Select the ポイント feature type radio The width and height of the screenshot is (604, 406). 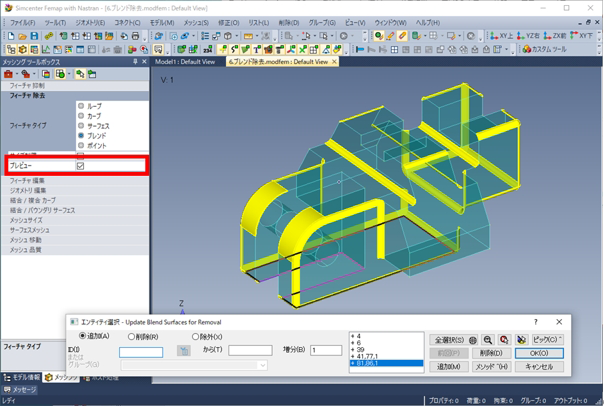point(81,145)
